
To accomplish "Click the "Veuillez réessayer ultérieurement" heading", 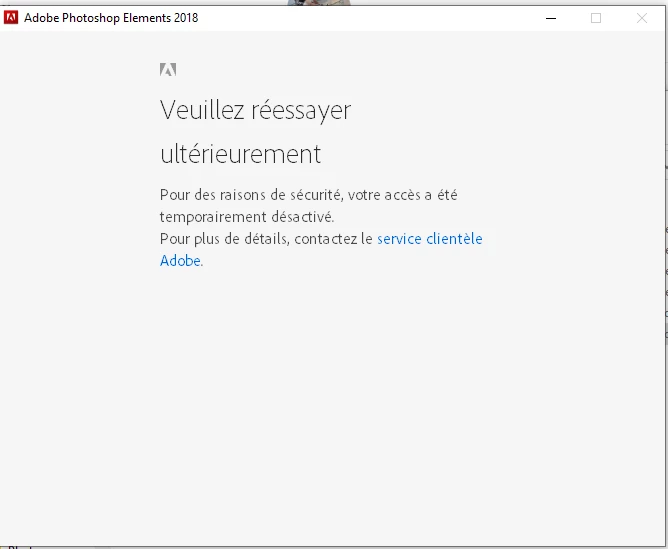I will click(x=255, y=132).
